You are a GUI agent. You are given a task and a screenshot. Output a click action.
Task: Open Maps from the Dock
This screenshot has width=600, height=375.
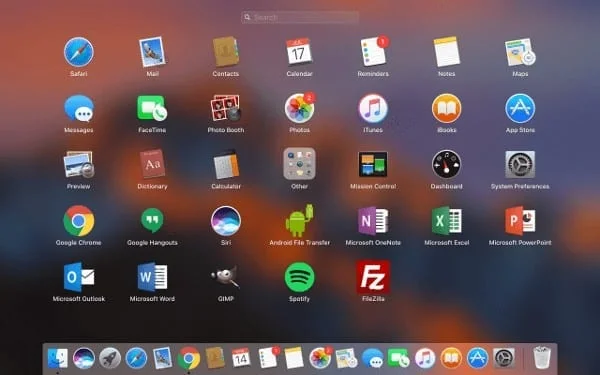point(347,359)
